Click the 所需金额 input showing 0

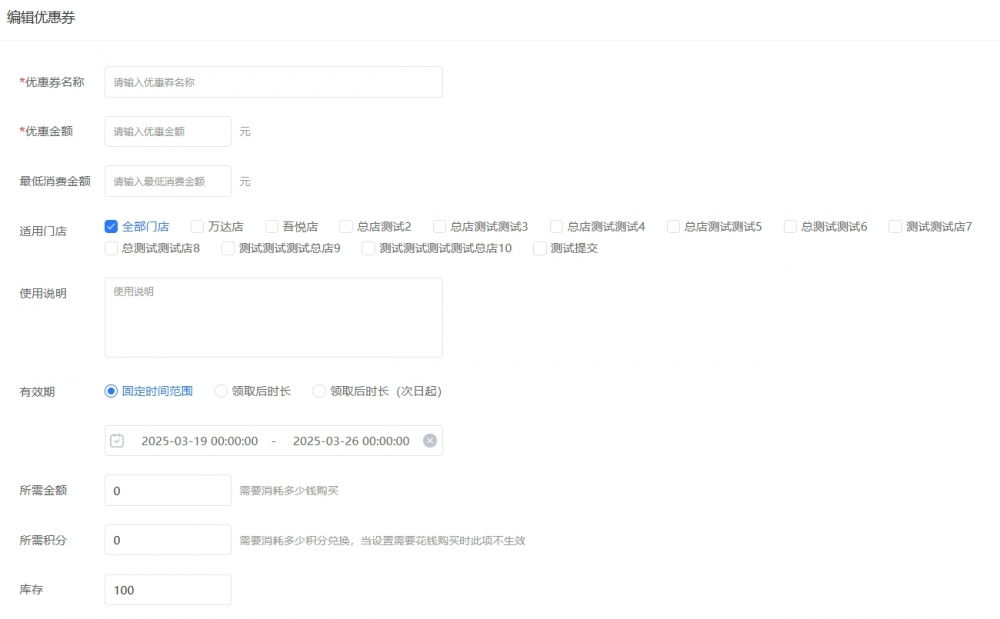coord(167,490)
